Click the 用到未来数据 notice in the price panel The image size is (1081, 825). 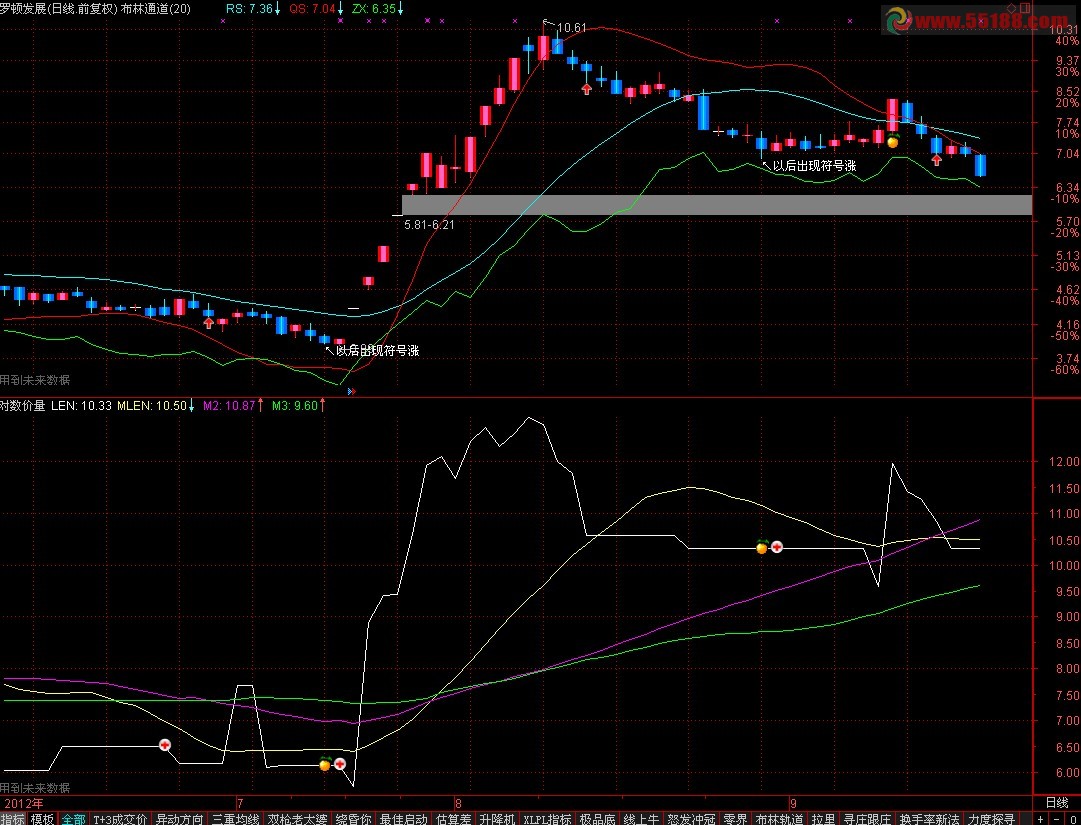pos(34,380)
